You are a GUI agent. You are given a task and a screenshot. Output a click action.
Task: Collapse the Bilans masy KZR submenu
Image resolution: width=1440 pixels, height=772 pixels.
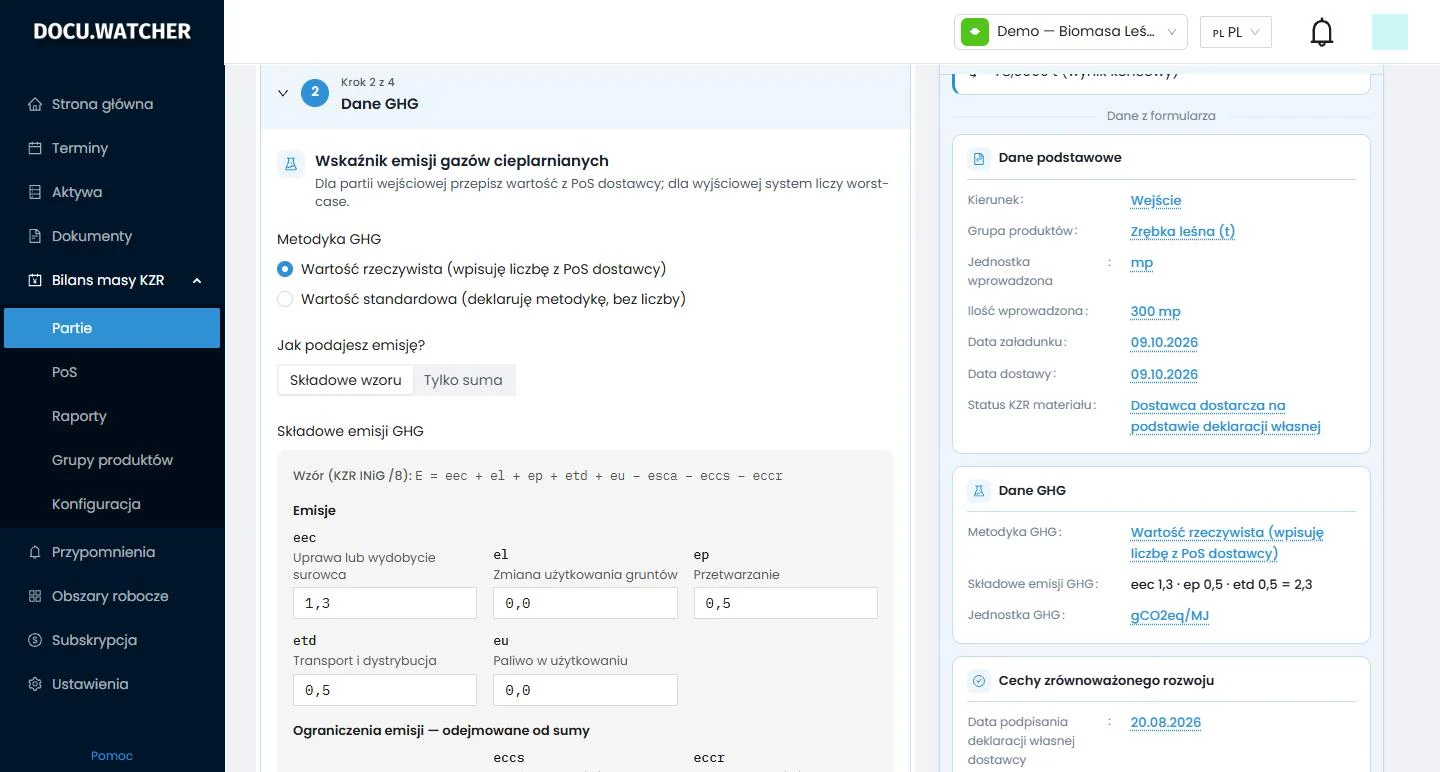(x=197, y=281)
